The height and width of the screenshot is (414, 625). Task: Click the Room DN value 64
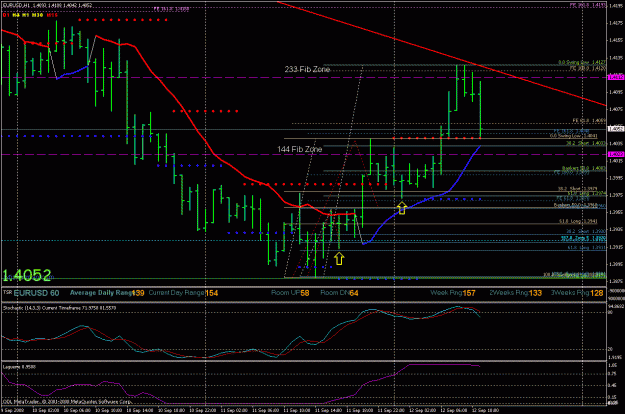click(354, 293)
